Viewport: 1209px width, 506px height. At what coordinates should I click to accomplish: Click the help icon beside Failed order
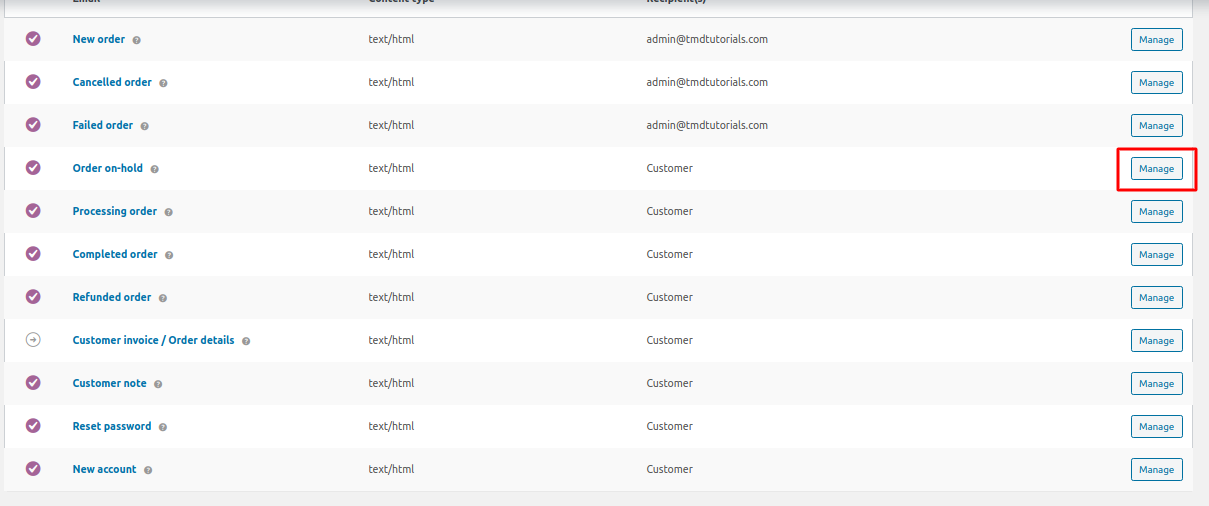[x=144, y=126]
